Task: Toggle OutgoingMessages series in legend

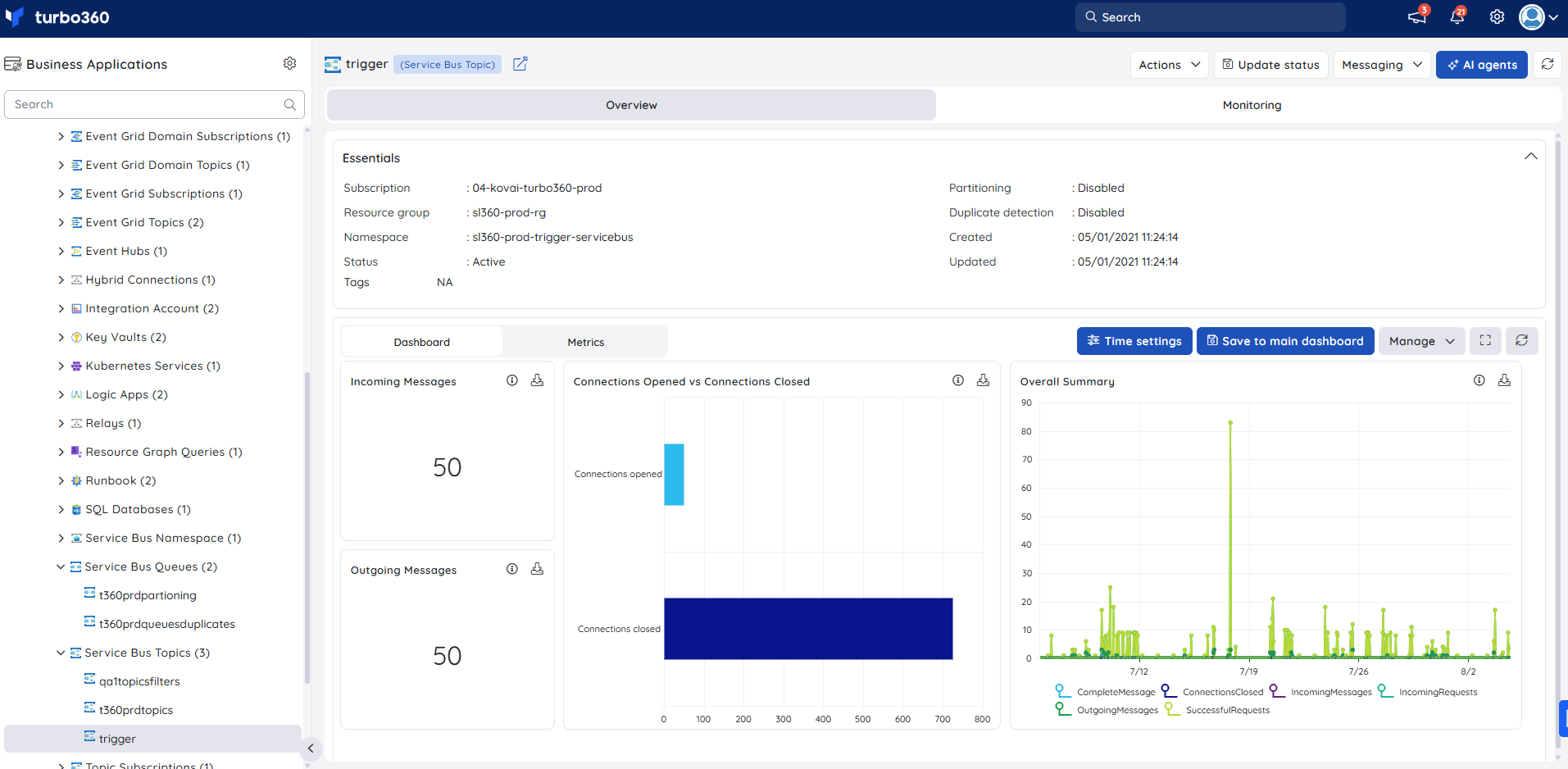Action: tap(1107, 710)
